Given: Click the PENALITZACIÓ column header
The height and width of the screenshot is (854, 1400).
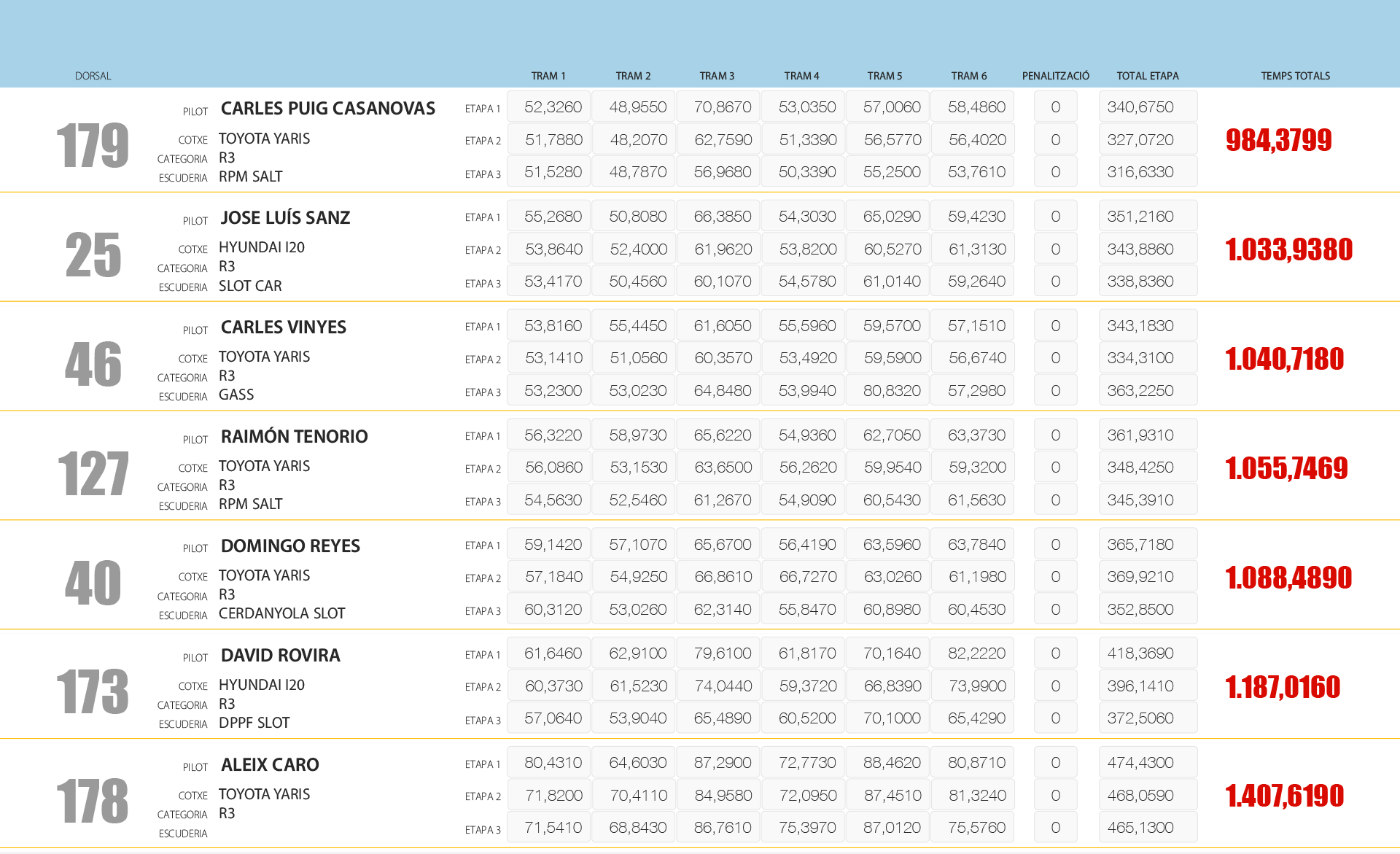Looking at the screenshot, I should (1055, 76).
